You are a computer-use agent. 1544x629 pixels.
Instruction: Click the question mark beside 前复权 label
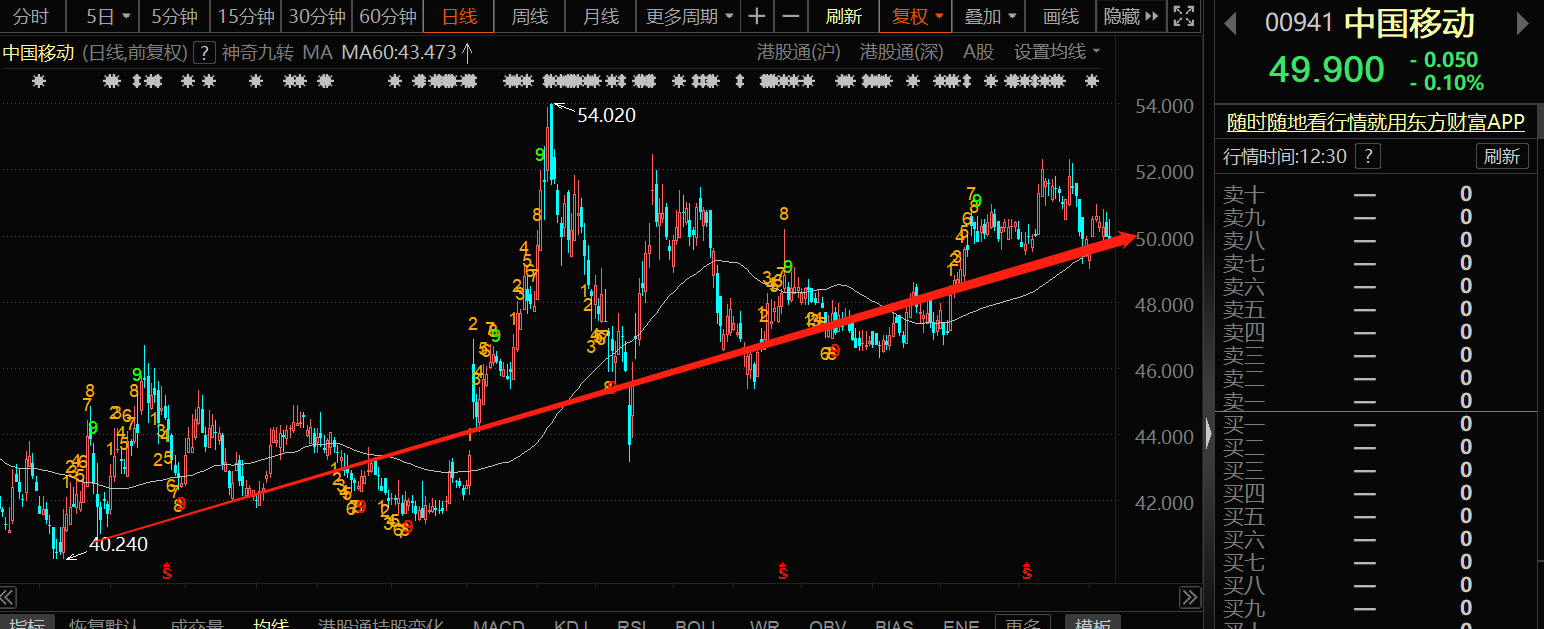pyautogui.click(x=204, y=53)
